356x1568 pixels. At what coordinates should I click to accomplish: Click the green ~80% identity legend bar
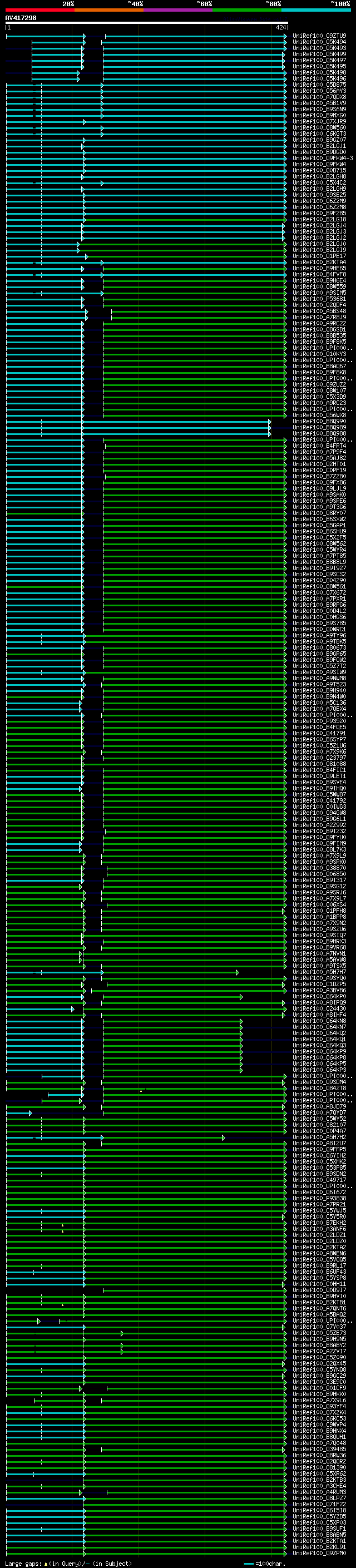pos(247,10)
